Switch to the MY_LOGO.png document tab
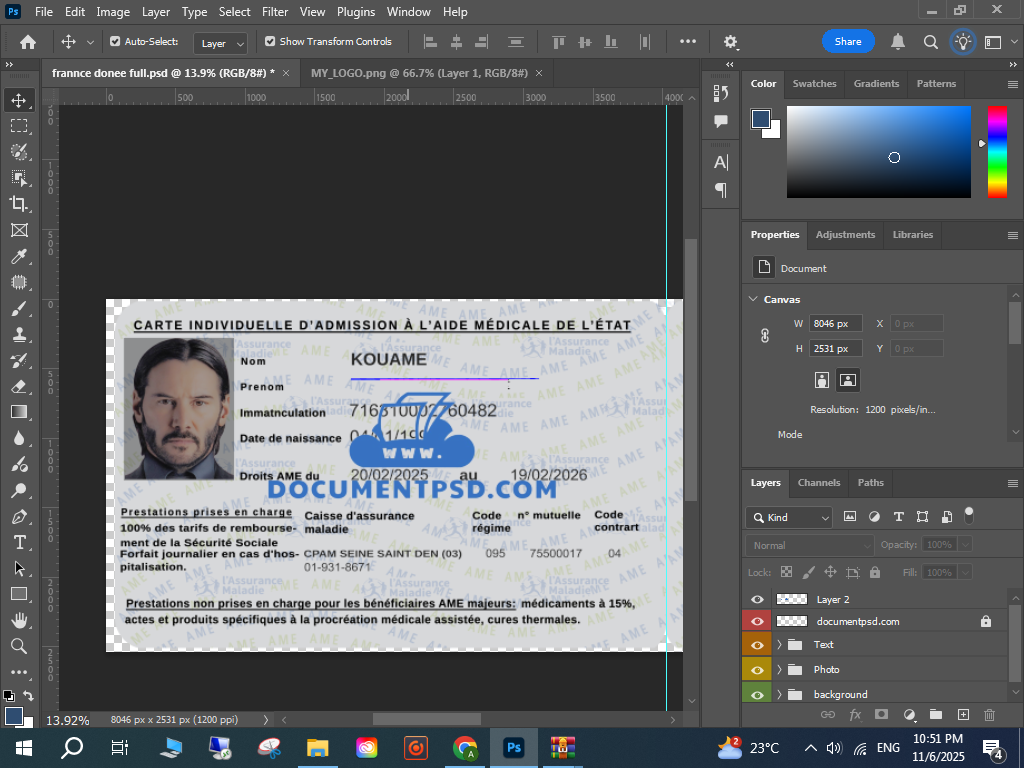The image size is (1024, 768). (x=419, y=74)
